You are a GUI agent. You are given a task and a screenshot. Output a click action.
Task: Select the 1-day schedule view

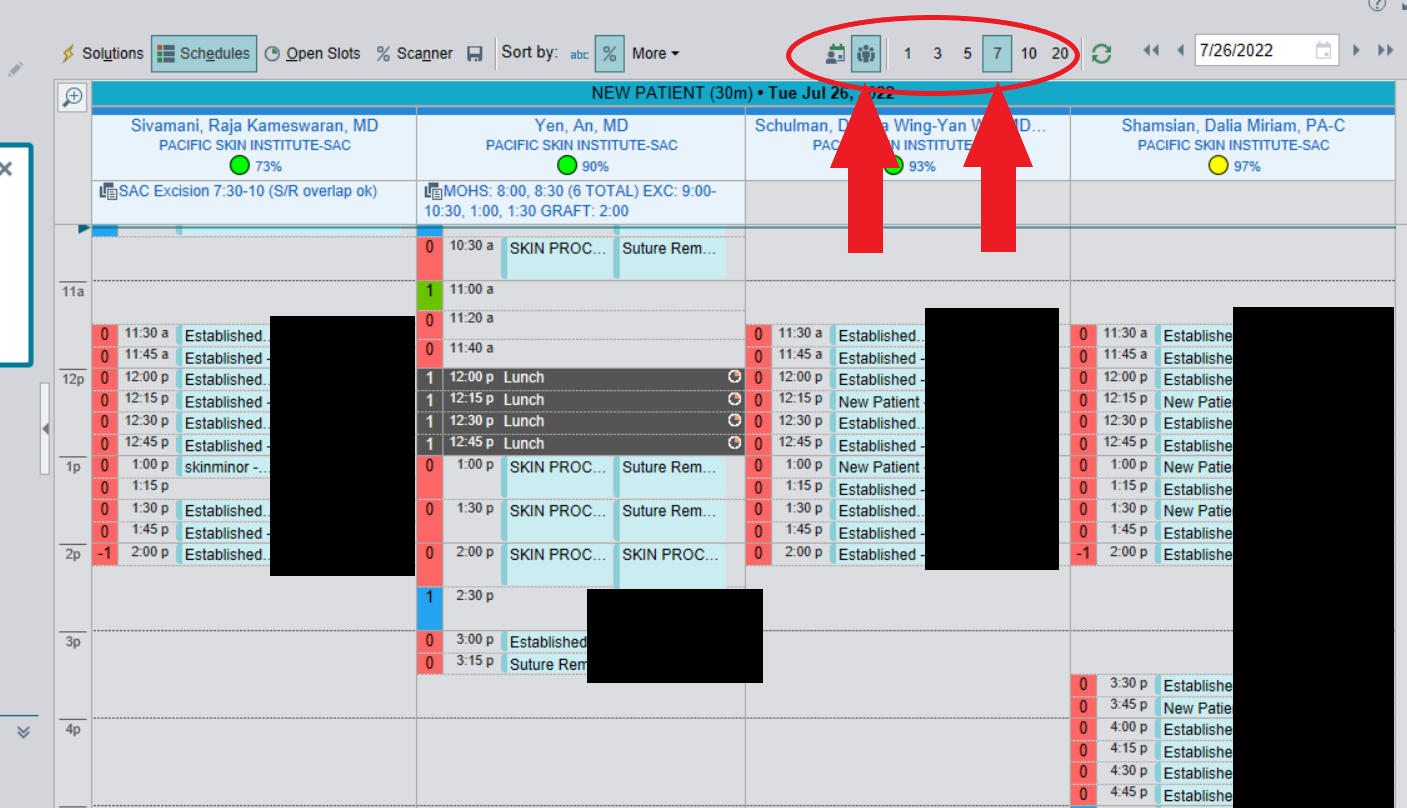click(x=907, y=53)
